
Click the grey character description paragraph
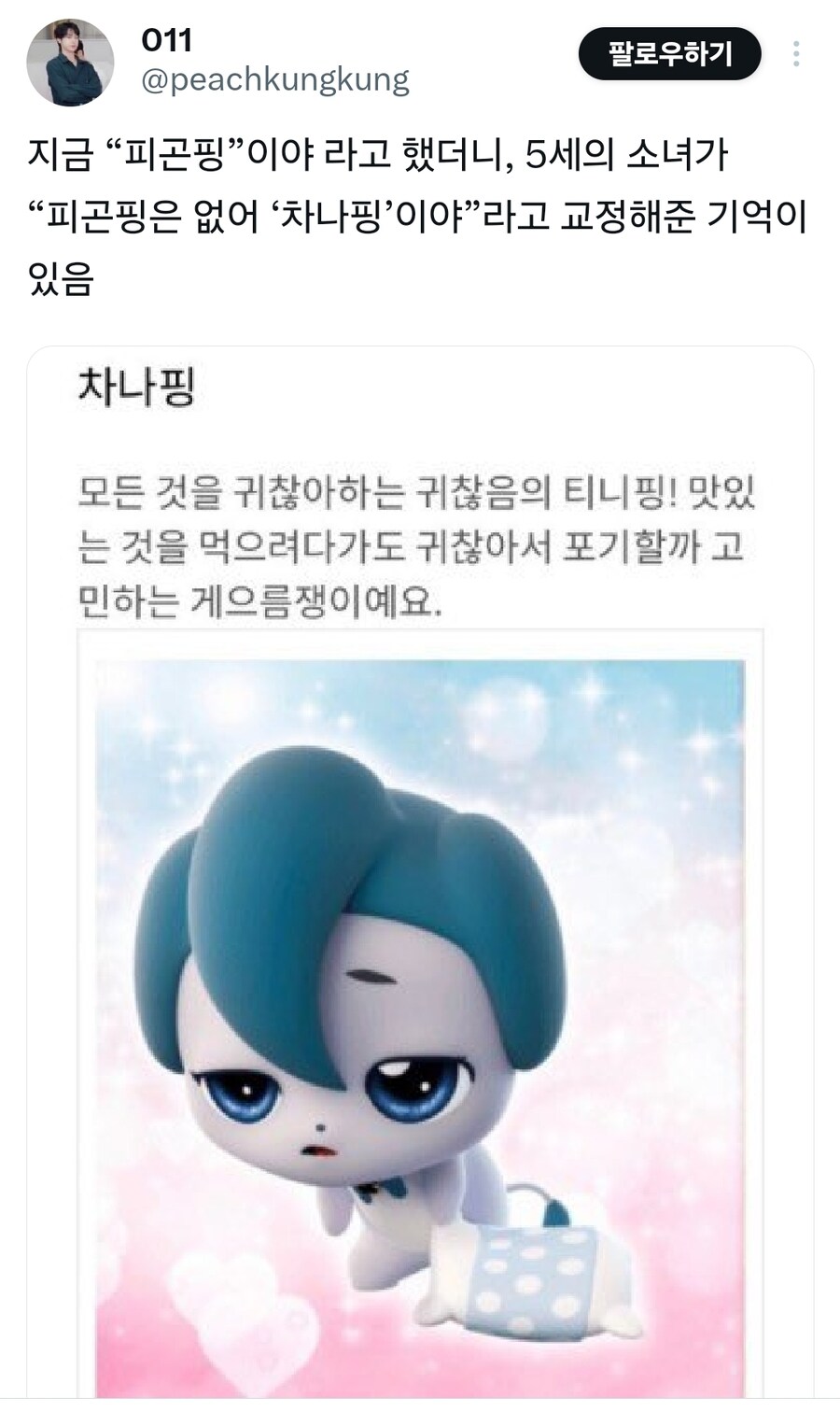tap(416, 546)
